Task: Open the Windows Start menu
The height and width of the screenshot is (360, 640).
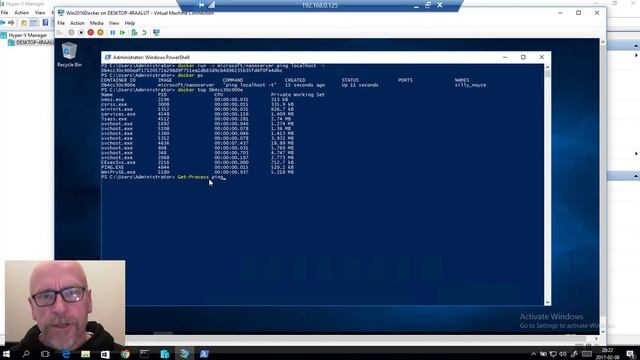Action: coord(6,354)
